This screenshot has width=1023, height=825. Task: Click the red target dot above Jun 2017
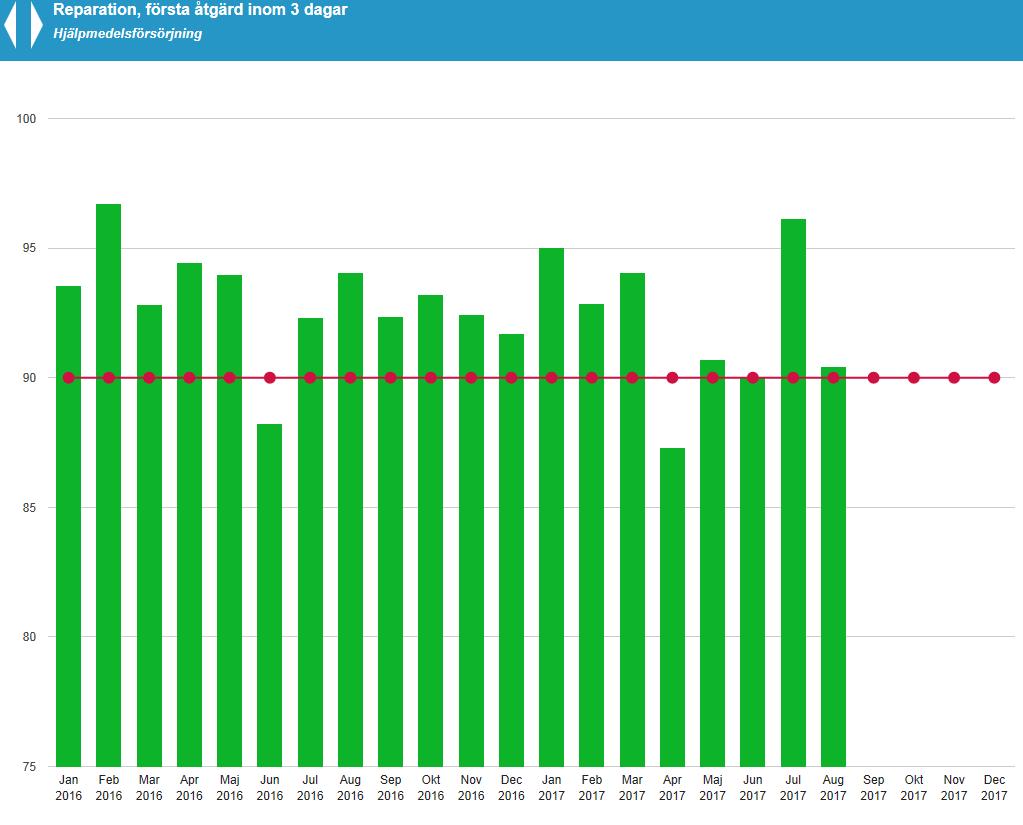coord(753,378)
